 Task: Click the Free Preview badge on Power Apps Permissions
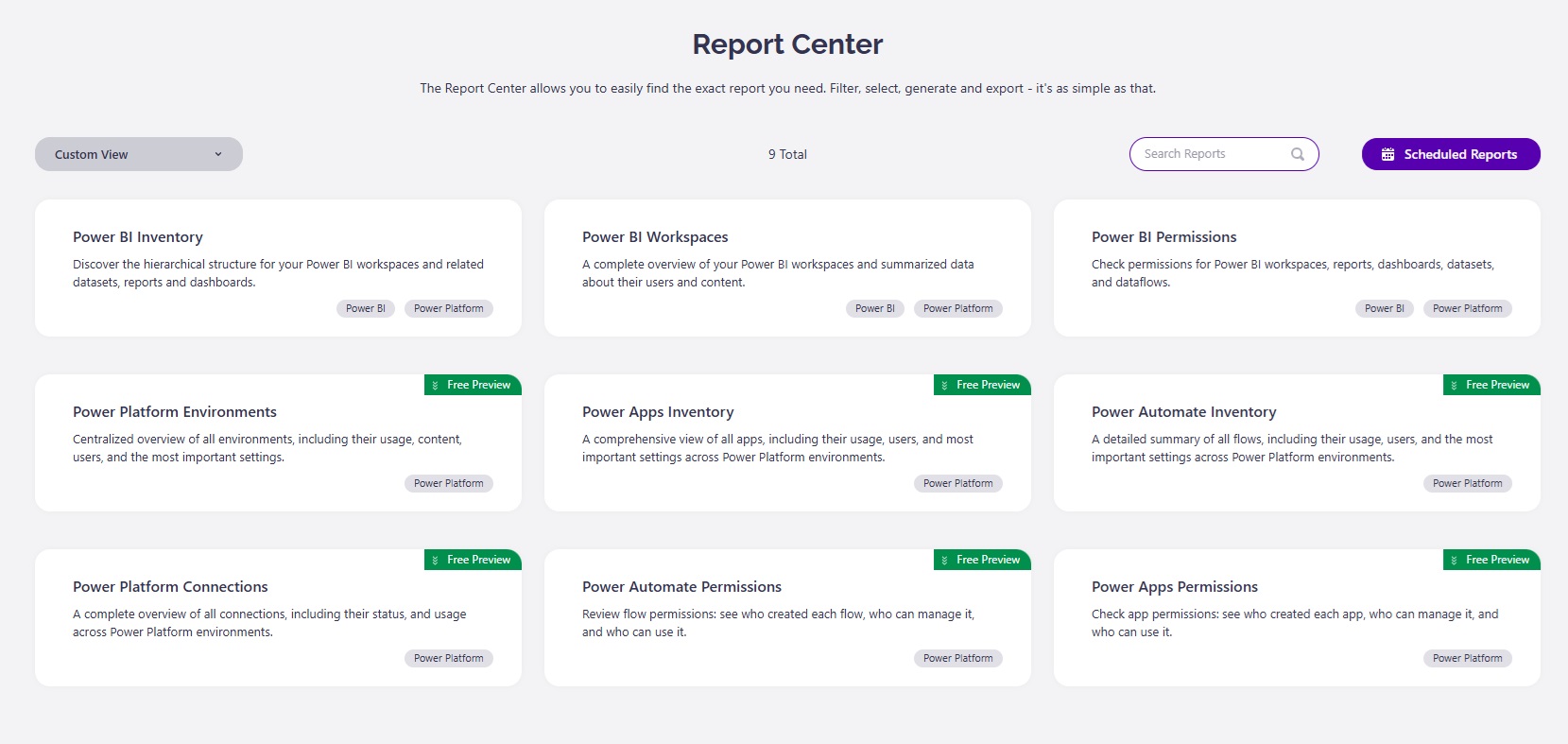[x=1491, y=560]
